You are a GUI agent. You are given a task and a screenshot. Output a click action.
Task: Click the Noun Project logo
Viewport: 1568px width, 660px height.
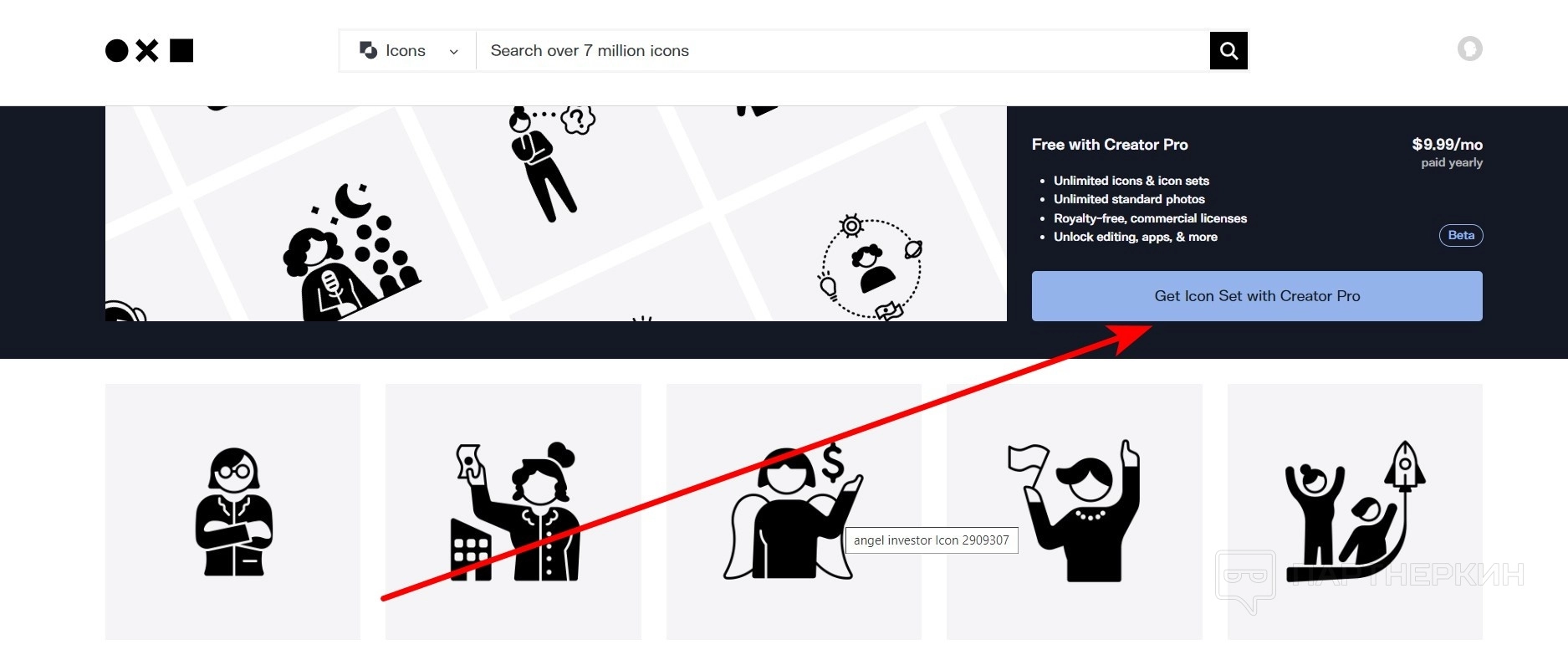tap(149, 51)
